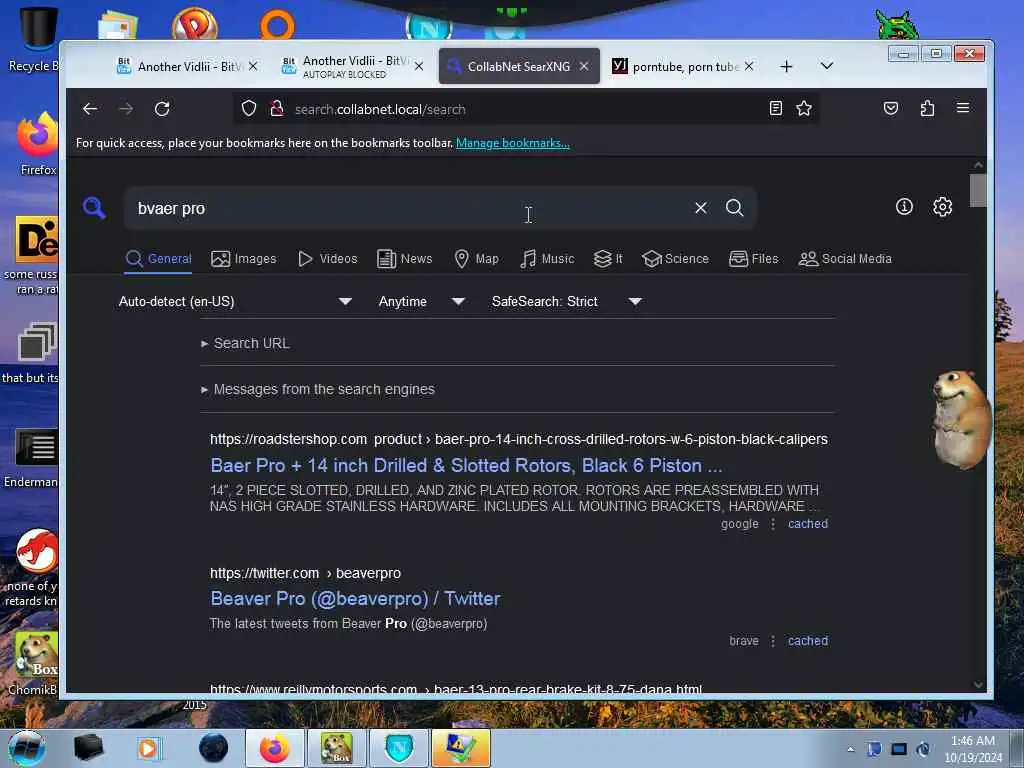This screenshot has height=768, width=1024.
Task: Select the General search category
Action: click(159, 259)
